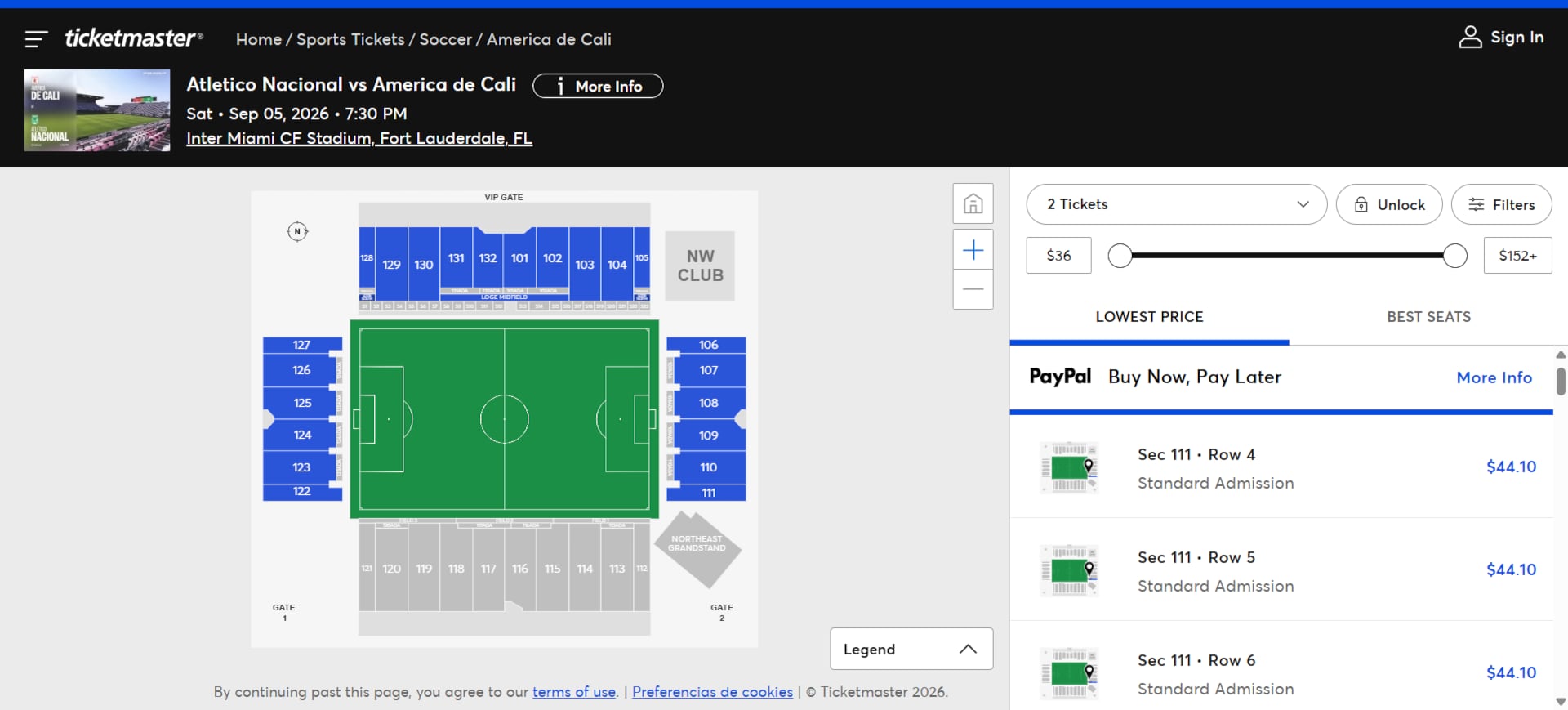Open the event thumbnail image
This screenshot has height=710, width=1568.
(97, 110)
